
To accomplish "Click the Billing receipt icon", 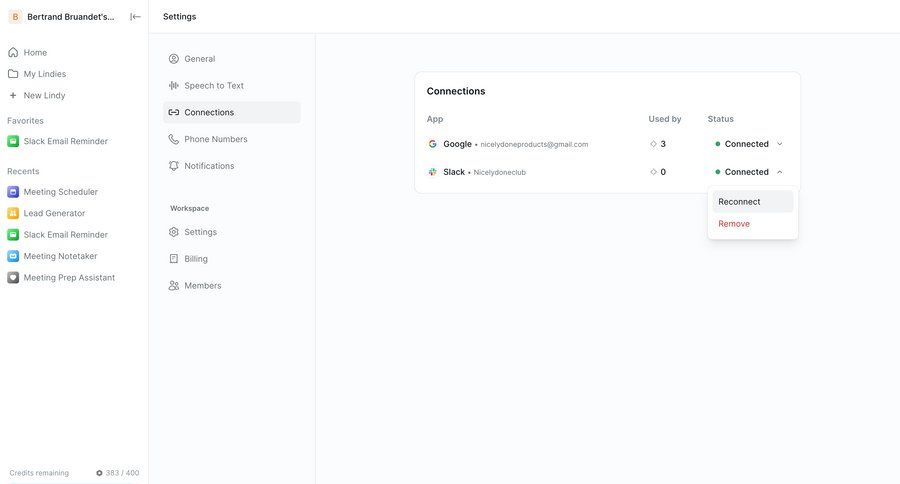I will (173, 258).
